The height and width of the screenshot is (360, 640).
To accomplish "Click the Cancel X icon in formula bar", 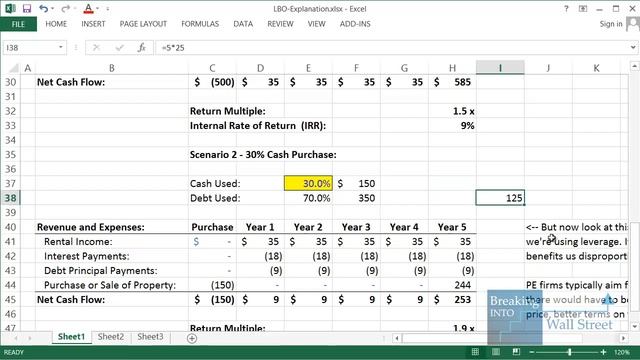I will [x=96, y=48].
